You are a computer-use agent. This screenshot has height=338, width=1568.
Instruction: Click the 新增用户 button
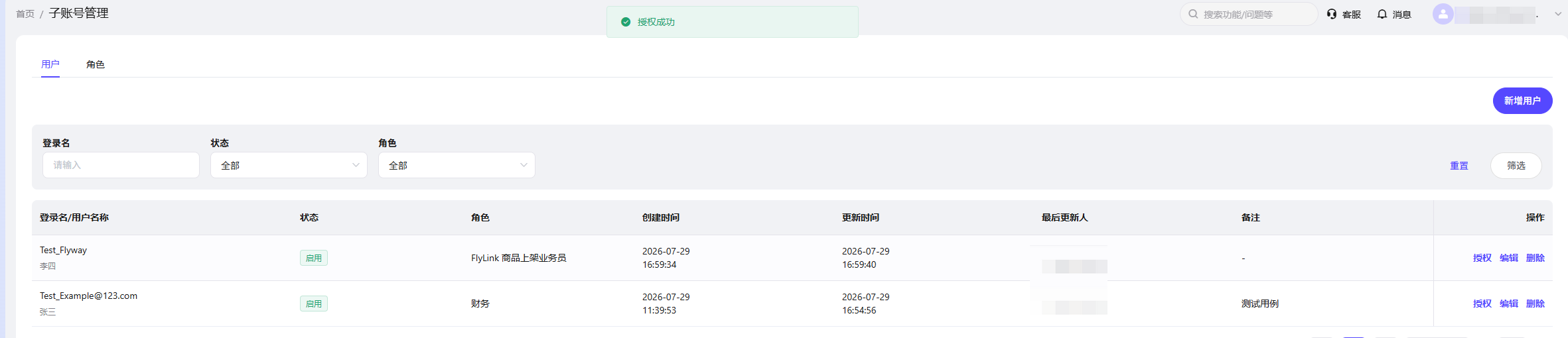(x=1522, y=101)
